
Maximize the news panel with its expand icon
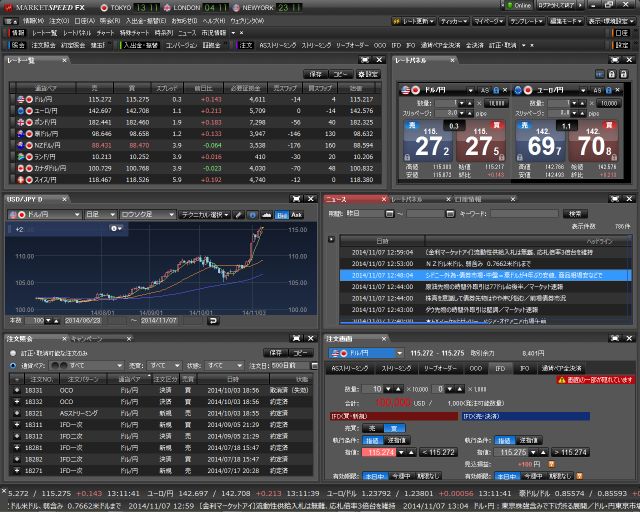coord(615,199)
